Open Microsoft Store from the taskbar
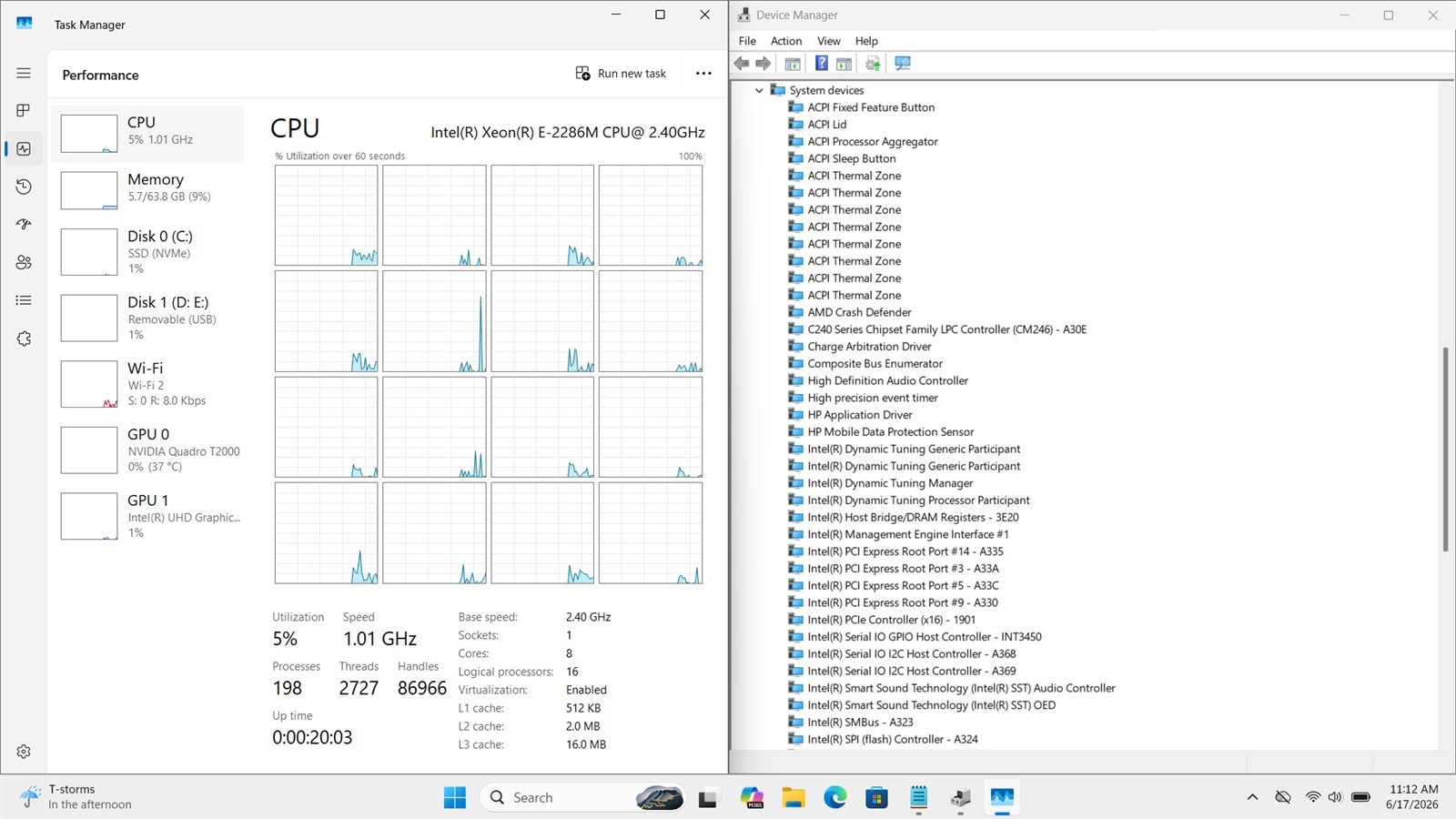Screen dimensions: 1456x819 click(x=877, y=798)
